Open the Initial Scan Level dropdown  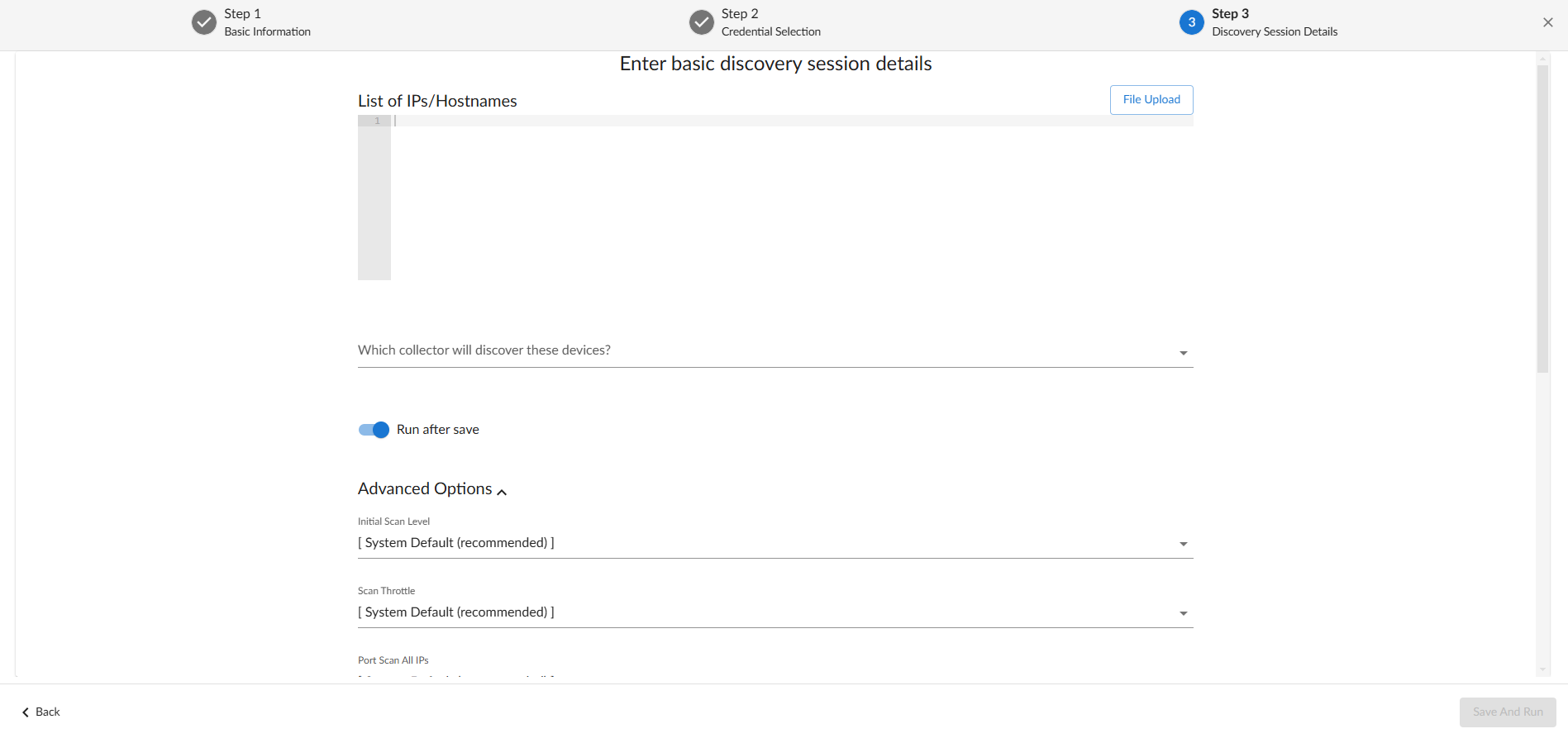pos(775,543)
